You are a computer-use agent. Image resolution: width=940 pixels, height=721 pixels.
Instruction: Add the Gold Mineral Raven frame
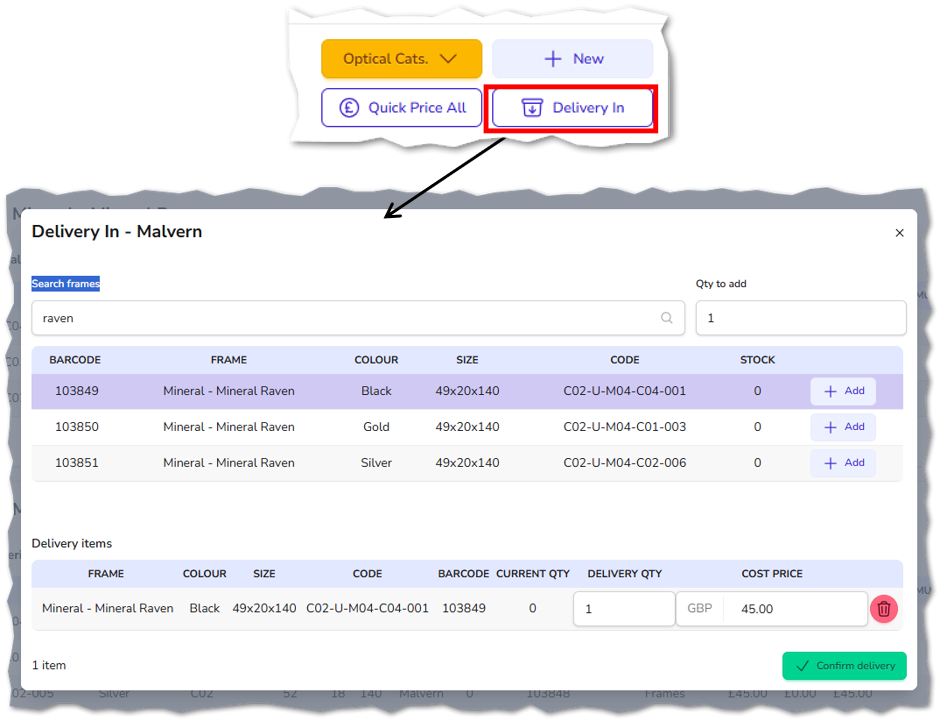843,427
